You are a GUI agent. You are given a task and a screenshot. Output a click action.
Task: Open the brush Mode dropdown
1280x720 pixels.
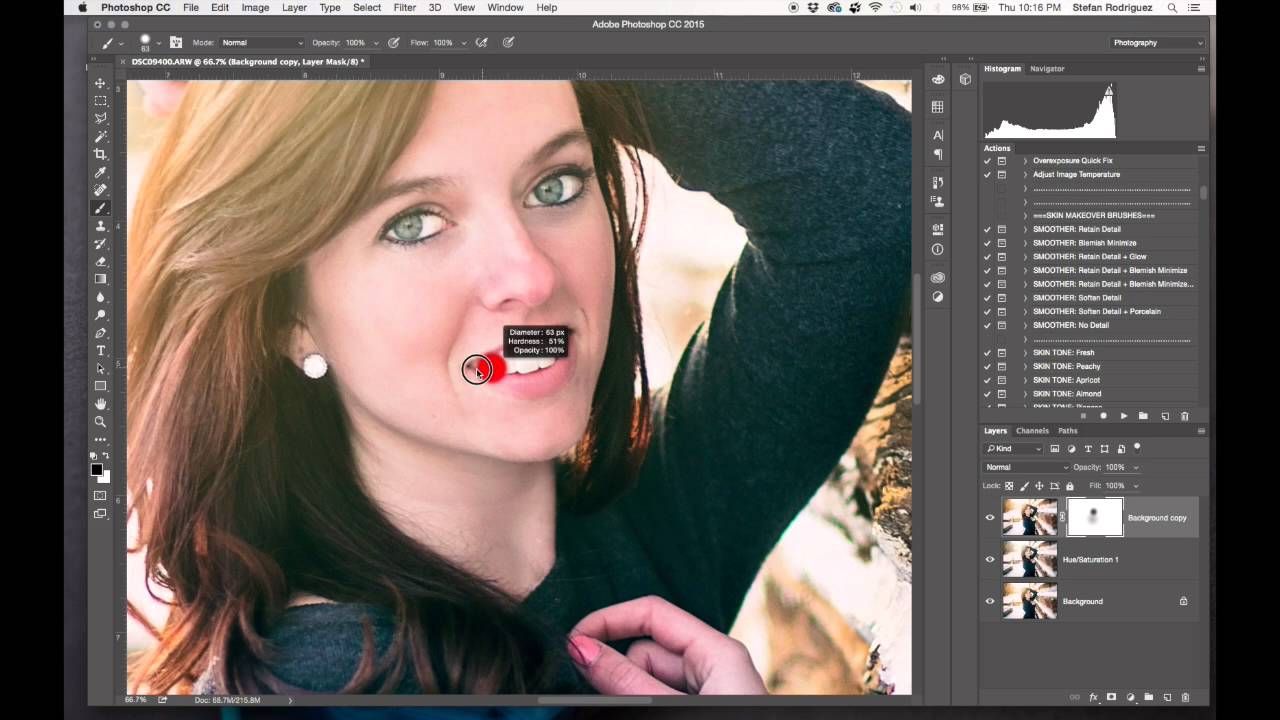tap(262, 43)
